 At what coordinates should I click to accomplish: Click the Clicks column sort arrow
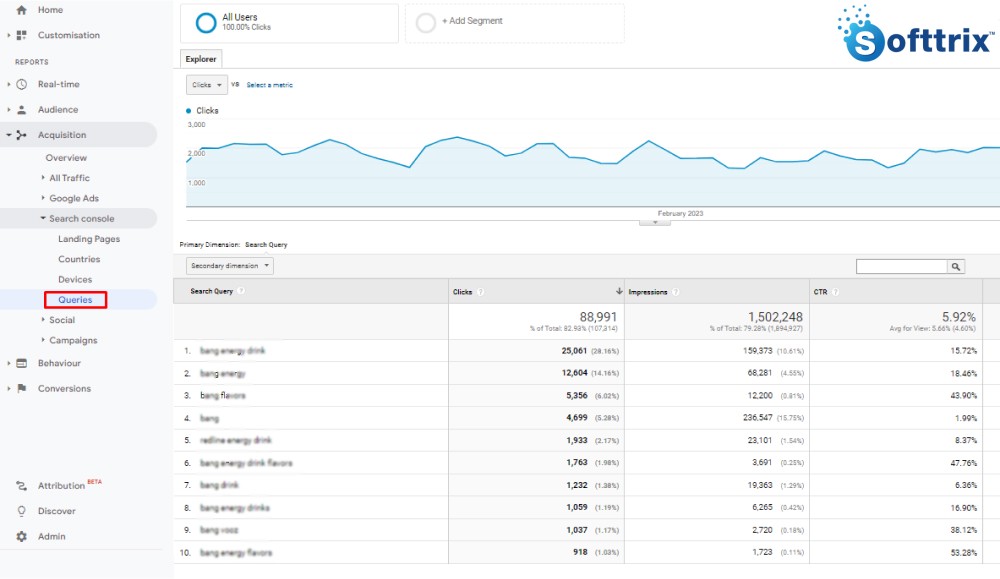pos(619,291)
